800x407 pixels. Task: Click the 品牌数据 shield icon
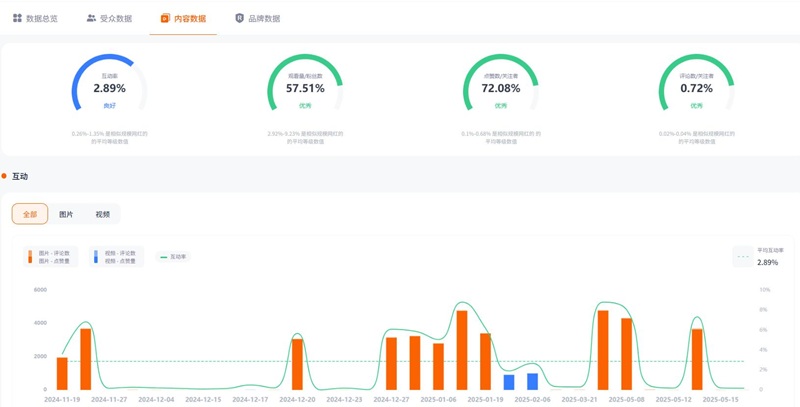239,18
